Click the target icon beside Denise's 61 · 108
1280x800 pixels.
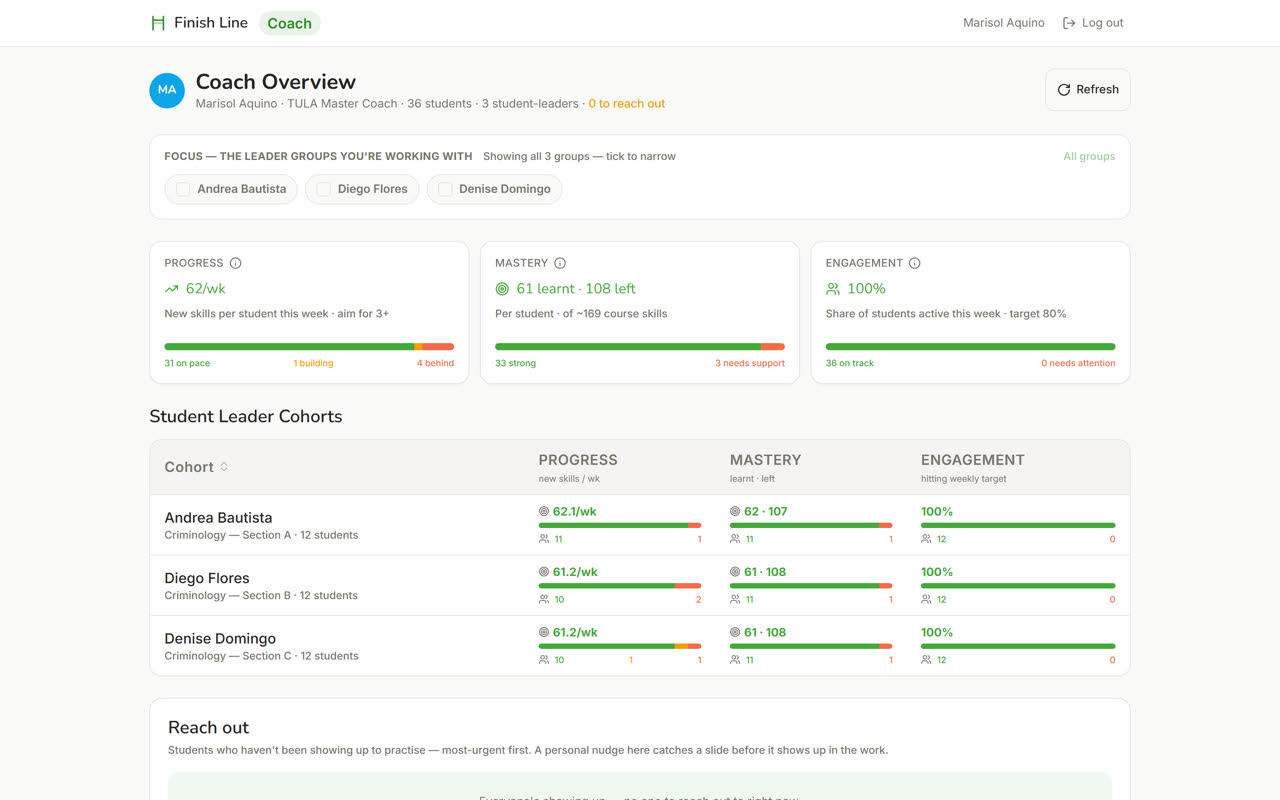click(x=735, y=632)
